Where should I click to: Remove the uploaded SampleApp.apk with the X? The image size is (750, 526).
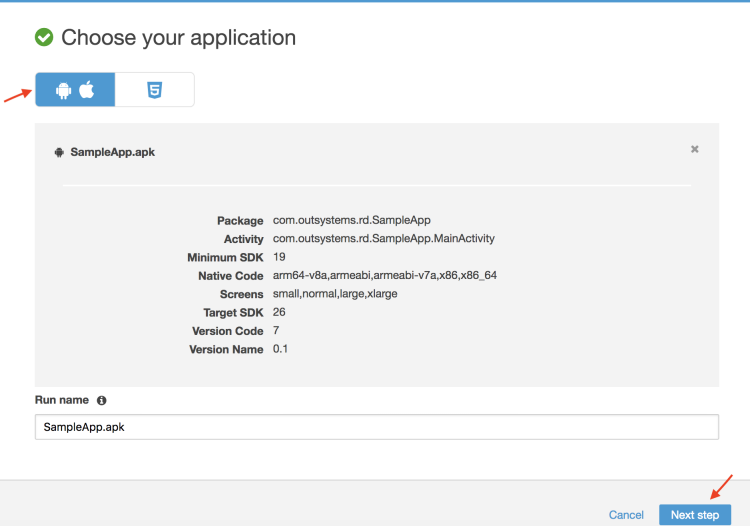(x=694, y=149)
